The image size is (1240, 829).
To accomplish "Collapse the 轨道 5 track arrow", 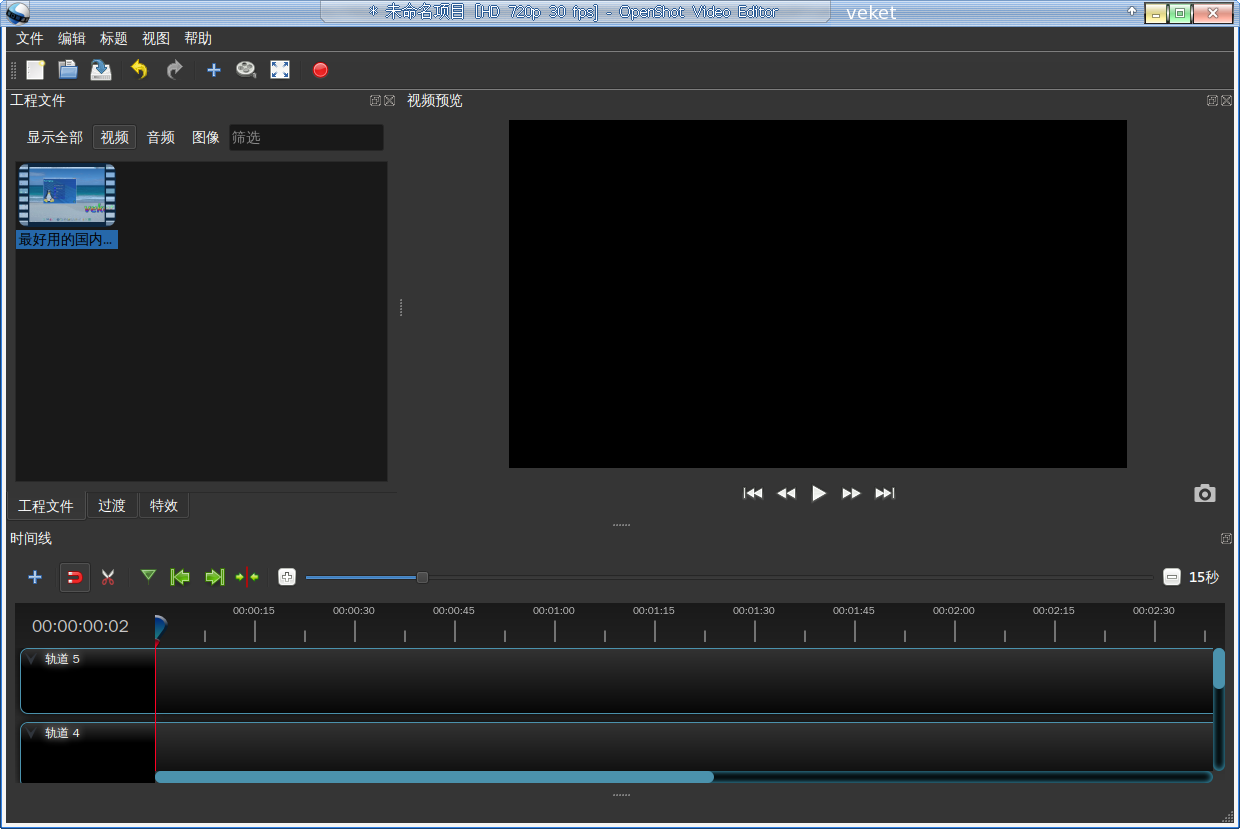I will (31, 659).
